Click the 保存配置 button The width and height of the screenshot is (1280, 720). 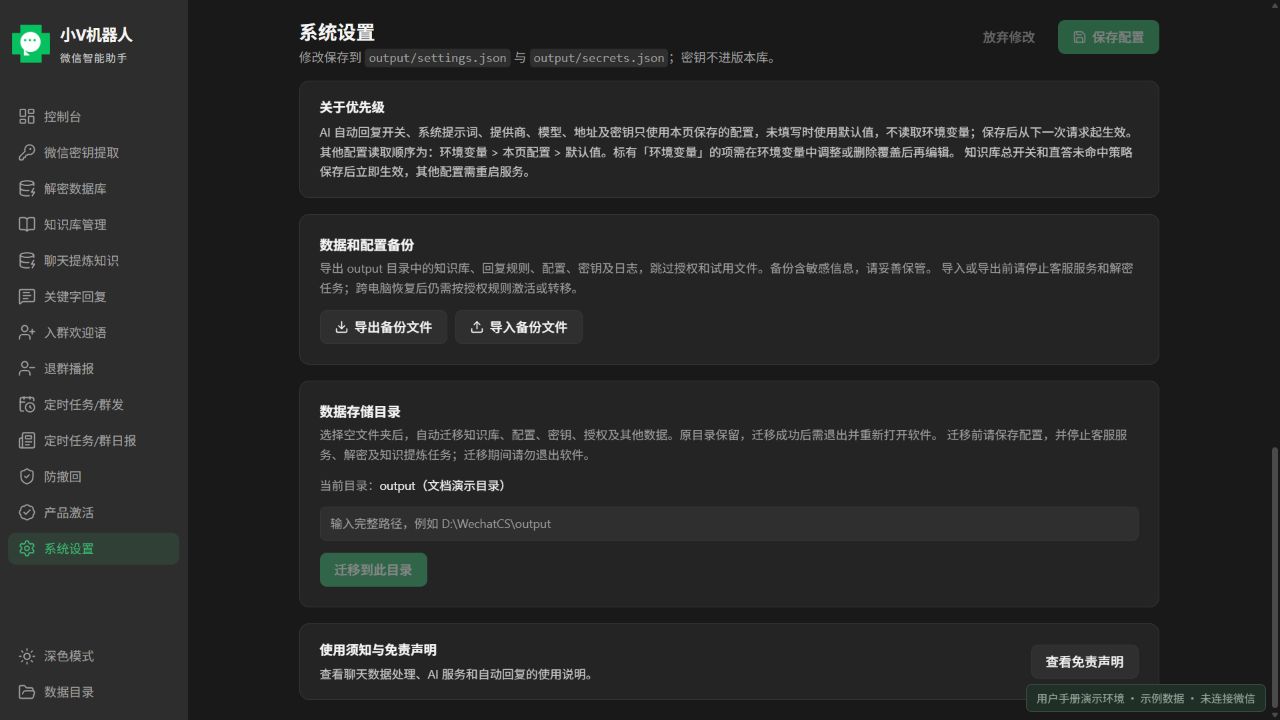(x=1108, y=37)
